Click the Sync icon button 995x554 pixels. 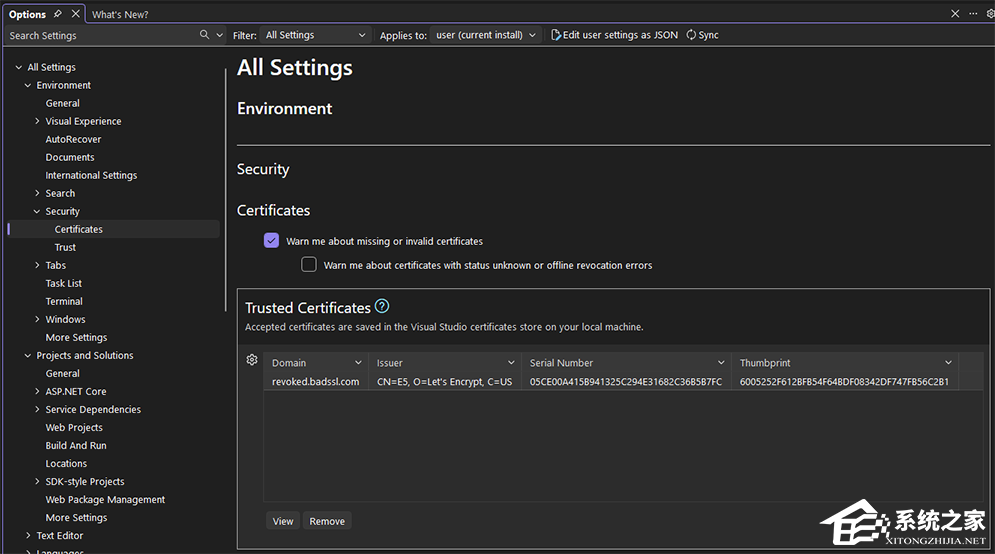[702, 35]
